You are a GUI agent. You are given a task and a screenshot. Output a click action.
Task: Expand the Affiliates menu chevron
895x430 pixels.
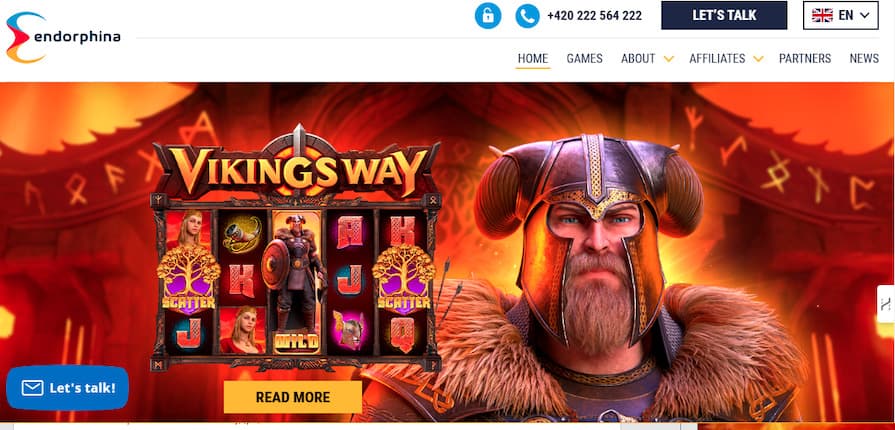(x=758, y=59)
